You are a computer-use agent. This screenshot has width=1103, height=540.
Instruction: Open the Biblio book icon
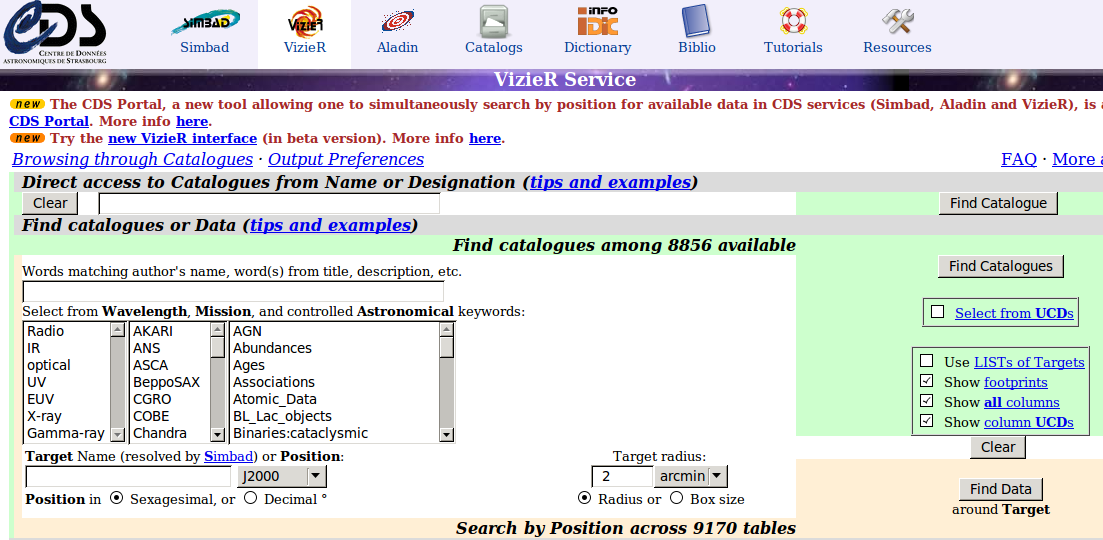(696, 21)
